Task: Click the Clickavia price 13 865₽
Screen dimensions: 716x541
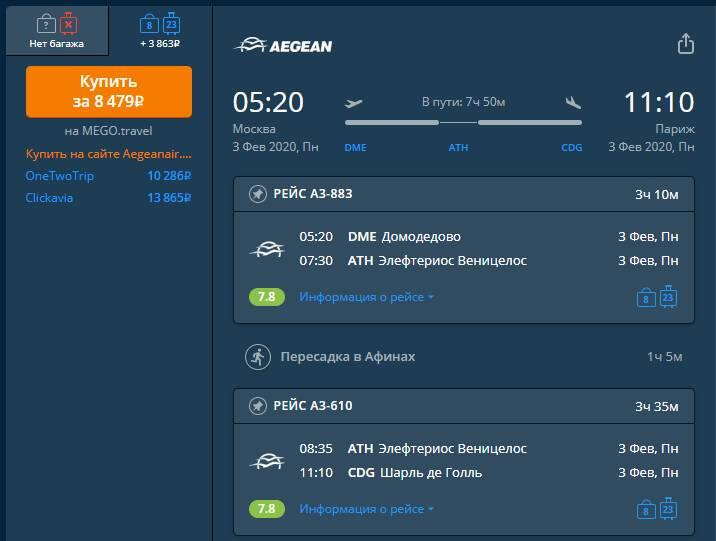Action: click(169, 198)
